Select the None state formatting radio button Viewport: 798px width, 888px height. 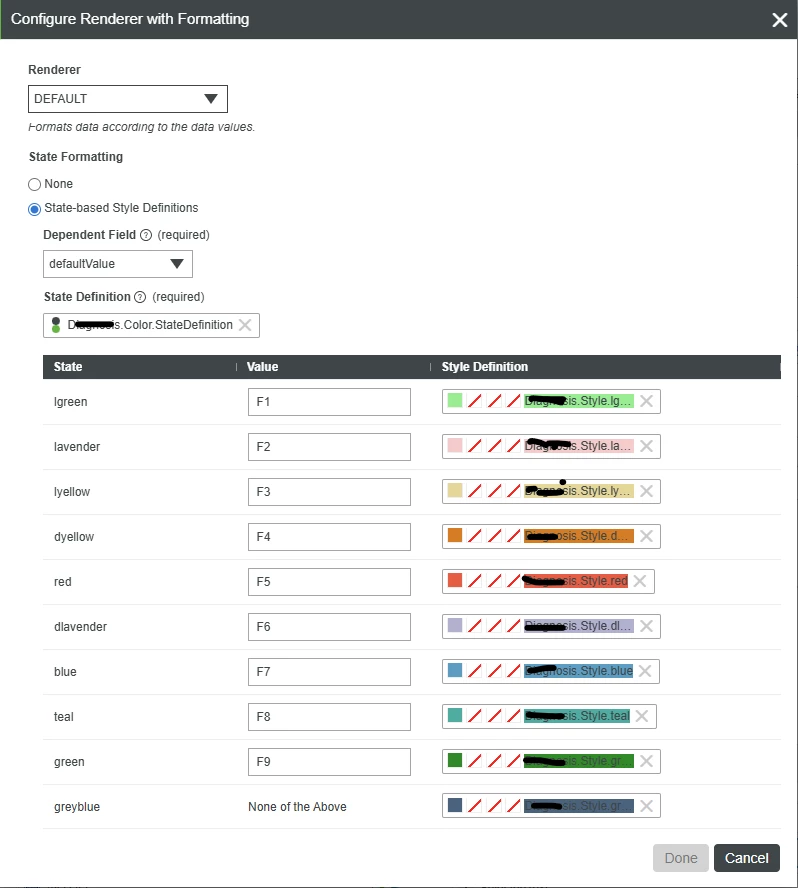tap(35, 184)
